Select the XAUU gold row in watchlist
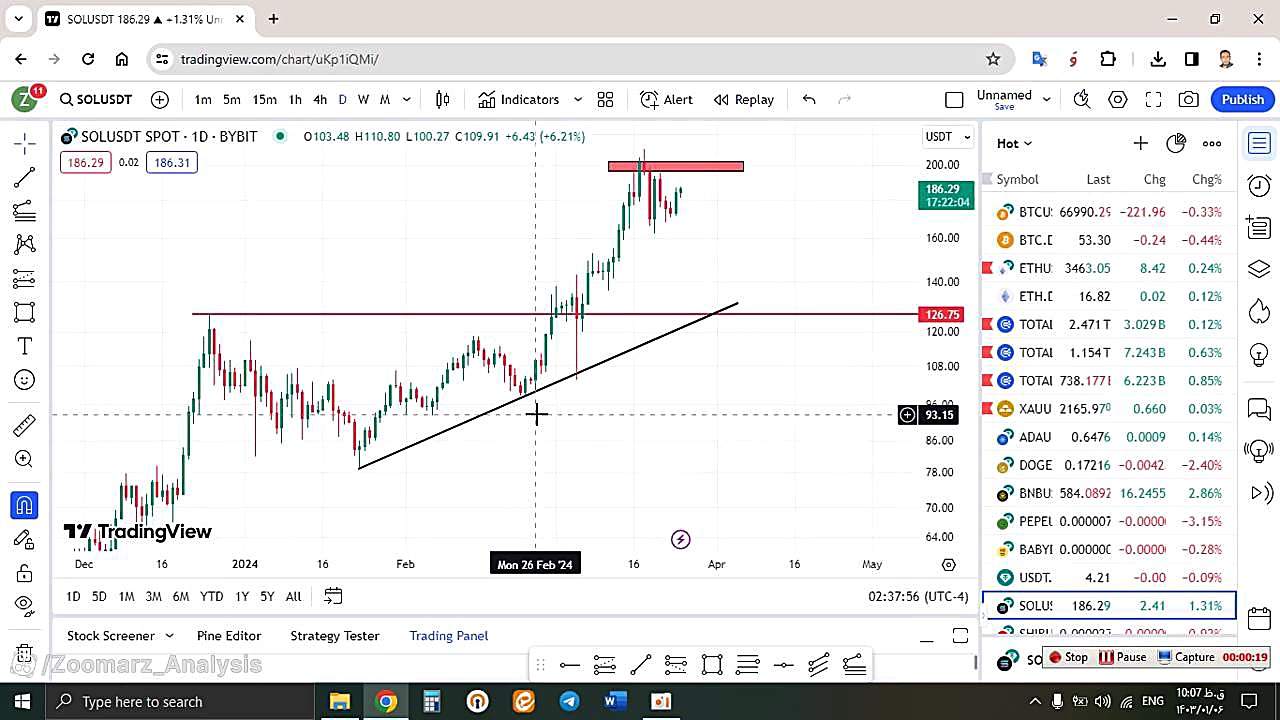The width and height of the screenshot is (1280, 720). click(1110, 408)
